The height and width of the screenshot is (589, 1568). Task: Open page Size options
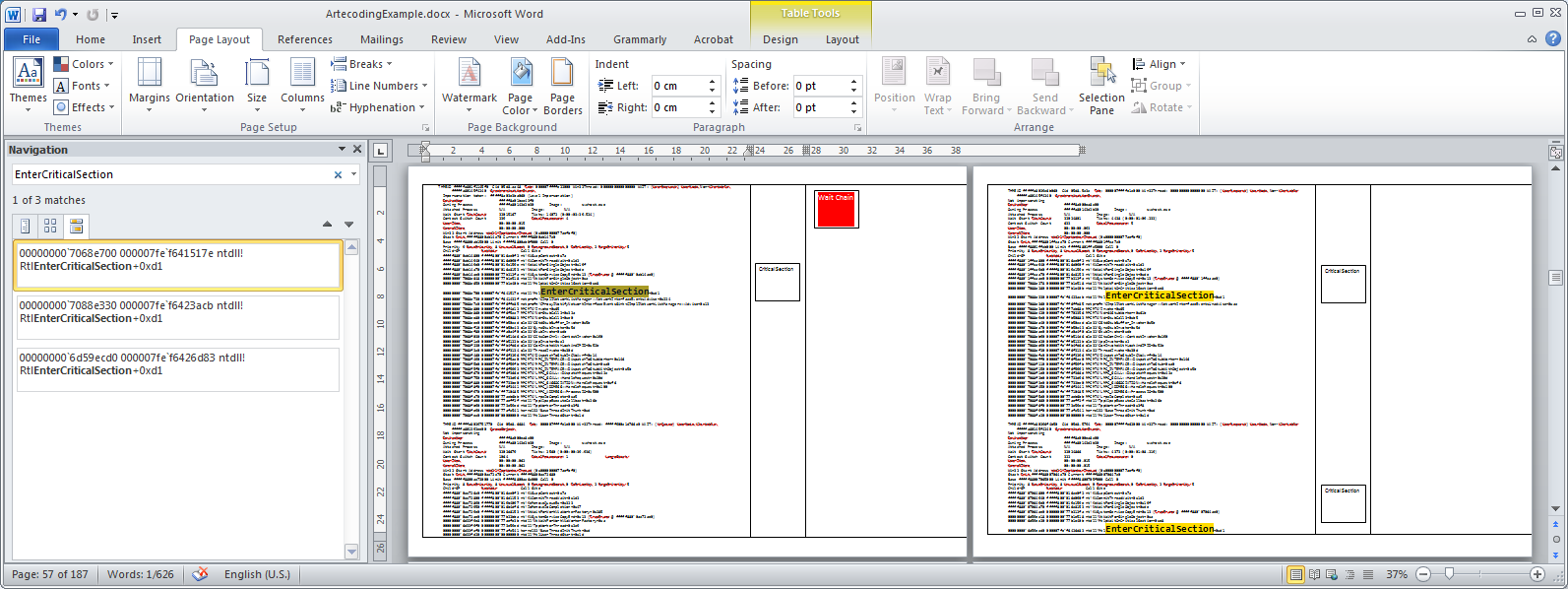(x=257, y=84)
